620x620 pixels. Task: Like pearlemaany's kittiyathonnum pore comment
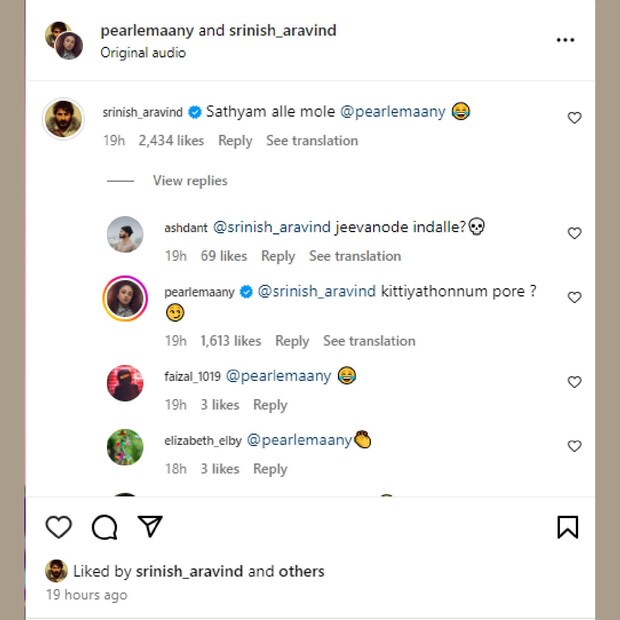[x=574, y=297]
